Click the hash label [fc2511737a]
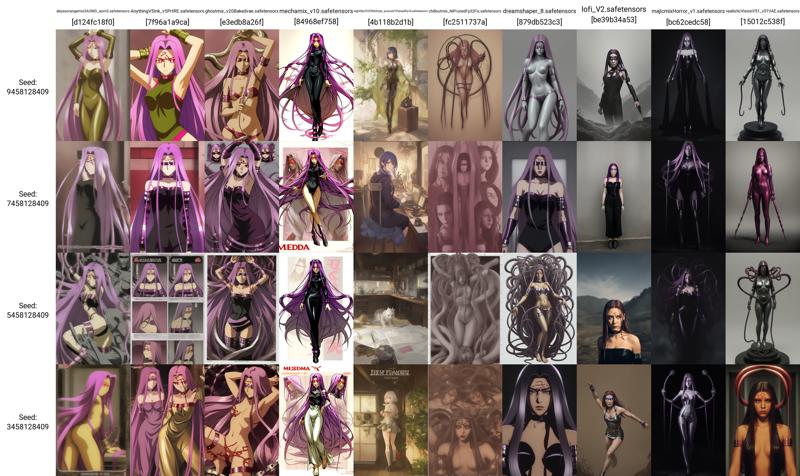800x476 pixels. click(465, 22)
